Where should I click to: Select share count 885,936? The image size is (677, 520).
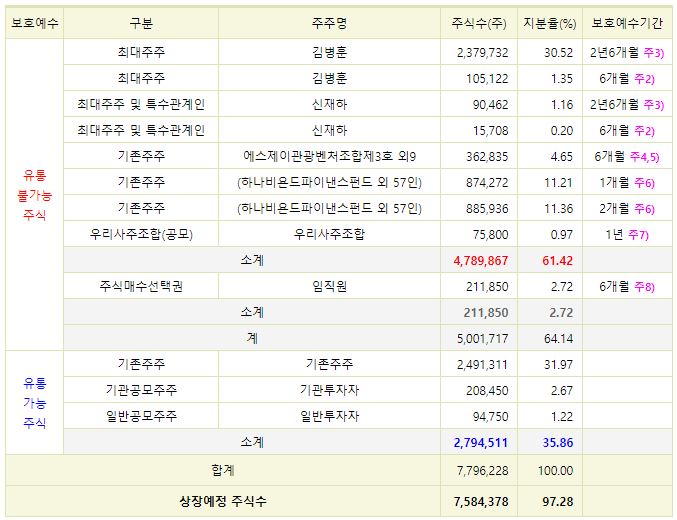click(x=487, y=208)
